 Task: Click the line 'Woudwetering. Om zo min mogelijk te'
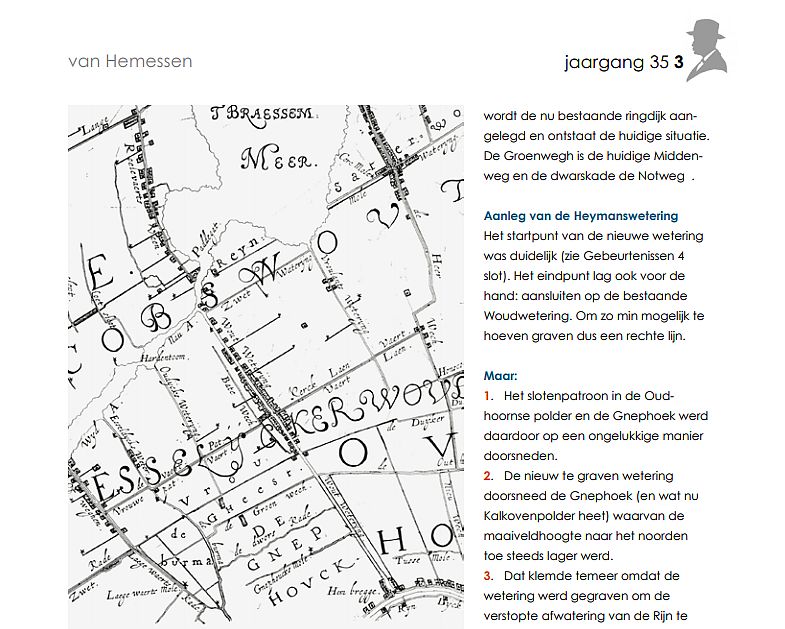[594, 316]
